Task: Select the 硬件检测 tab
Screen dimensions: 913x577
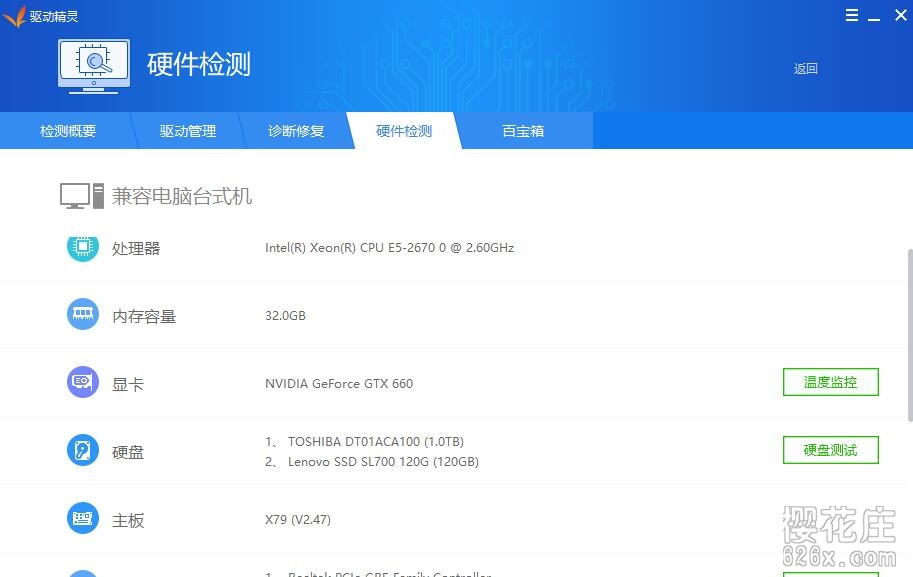Action: (x=404, y=131)
